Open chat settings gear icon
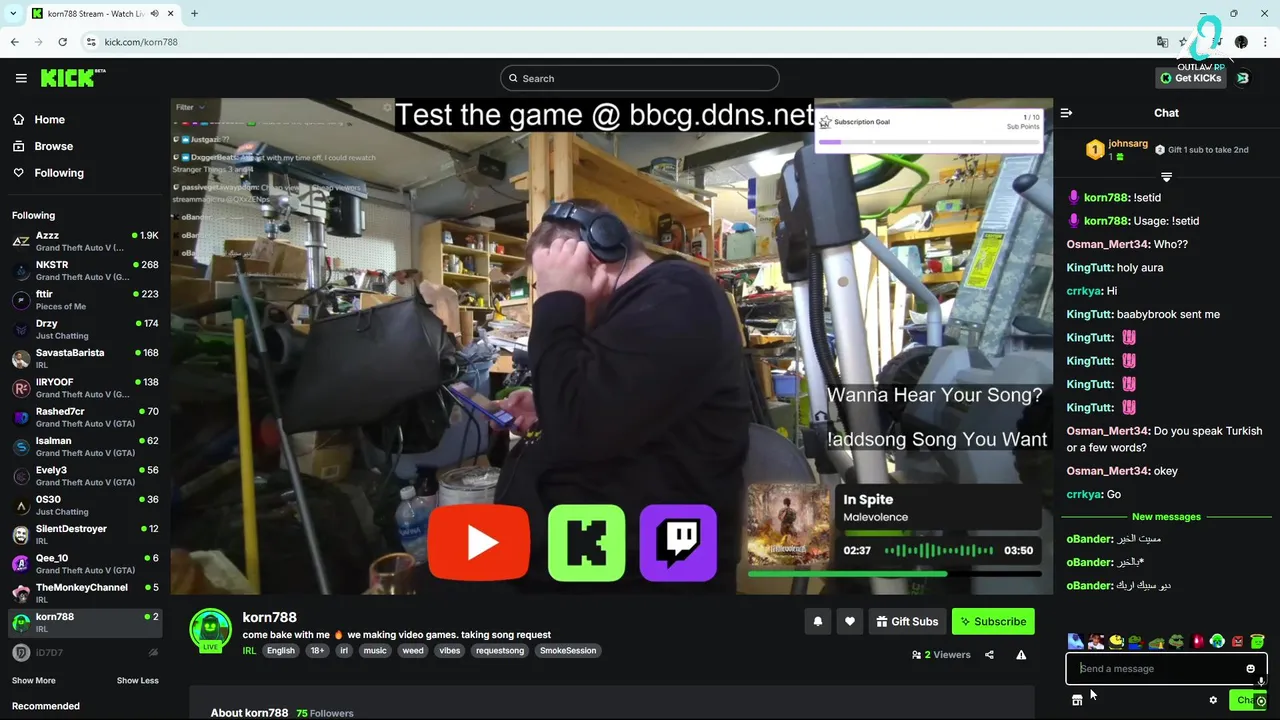 pyautogui.click(x=1213, y=700)
